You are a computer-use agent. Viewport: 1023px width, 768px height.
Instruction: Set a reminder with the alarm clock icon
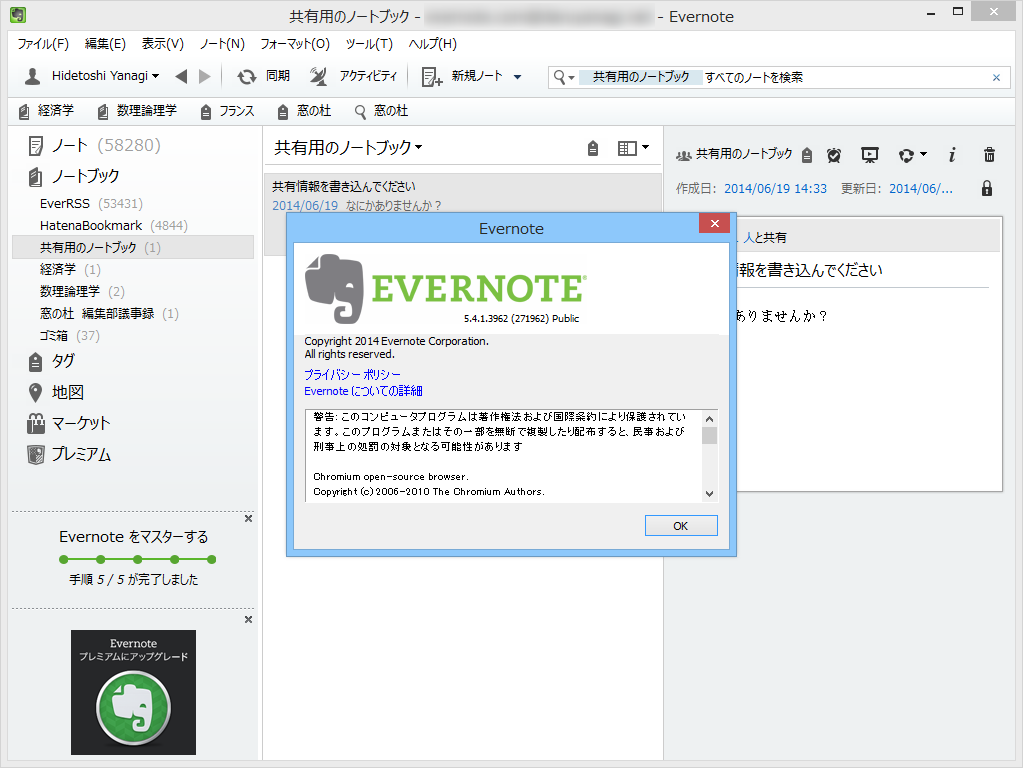pyautogui.click(x=833, y=155)
